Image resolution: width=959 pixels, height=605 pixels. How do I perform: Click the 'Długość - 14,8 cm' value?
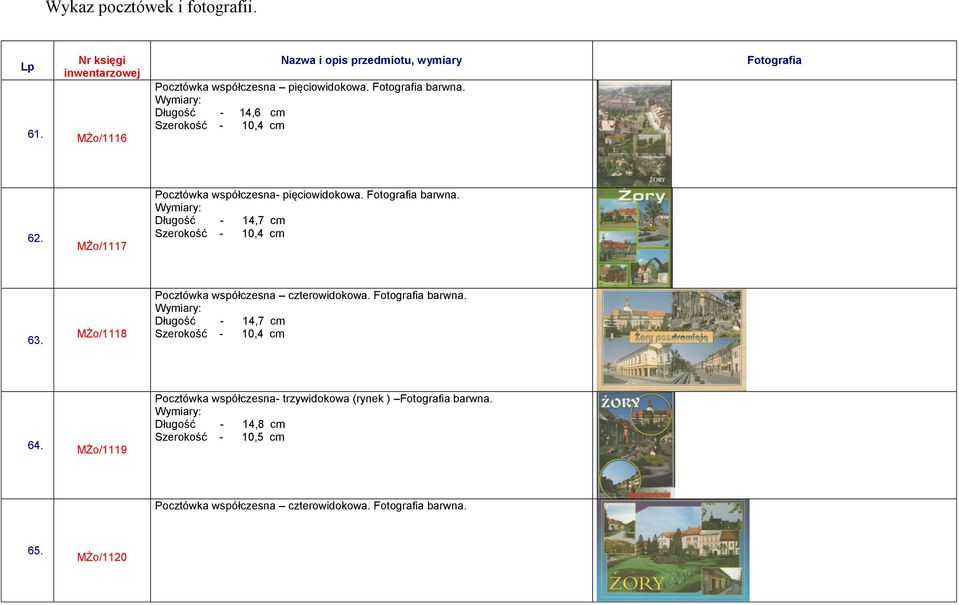click(220, 424)
